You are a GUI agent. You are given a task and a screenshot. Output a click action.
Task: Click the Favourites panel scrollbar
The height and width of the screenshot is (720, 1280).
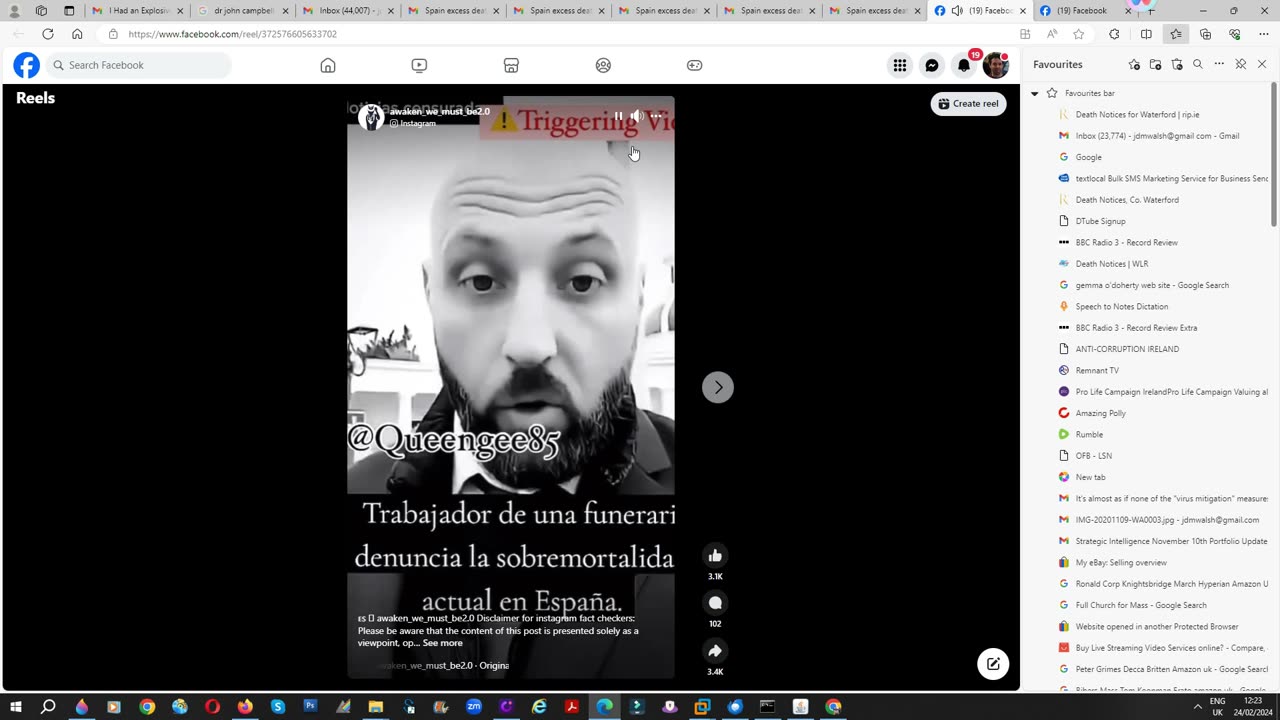point(1274,154)
